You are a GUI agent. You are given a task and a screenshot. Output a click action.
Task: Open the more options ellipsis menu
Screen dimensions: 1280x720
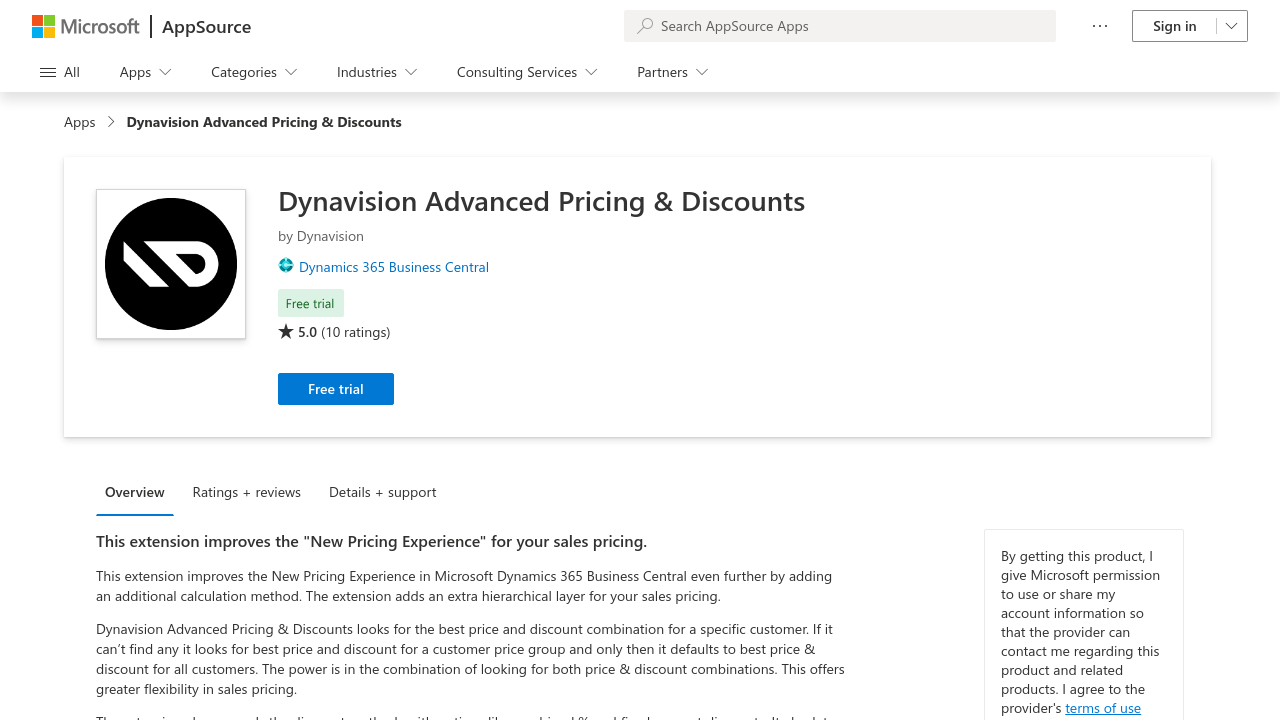(x=1100, y=26)
